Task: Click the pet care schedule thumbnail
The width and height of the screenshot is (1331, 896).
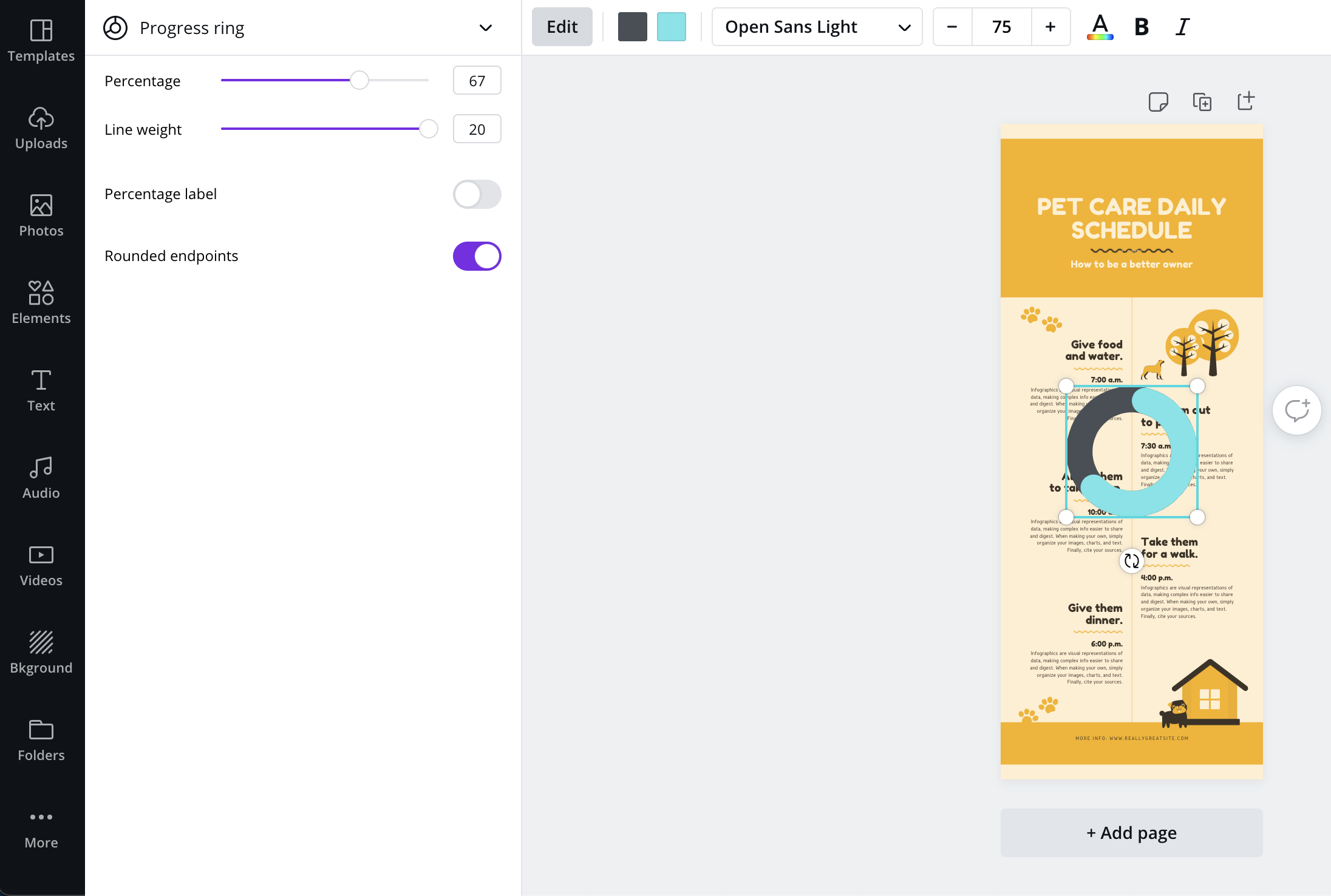Action: point(1131,453)
